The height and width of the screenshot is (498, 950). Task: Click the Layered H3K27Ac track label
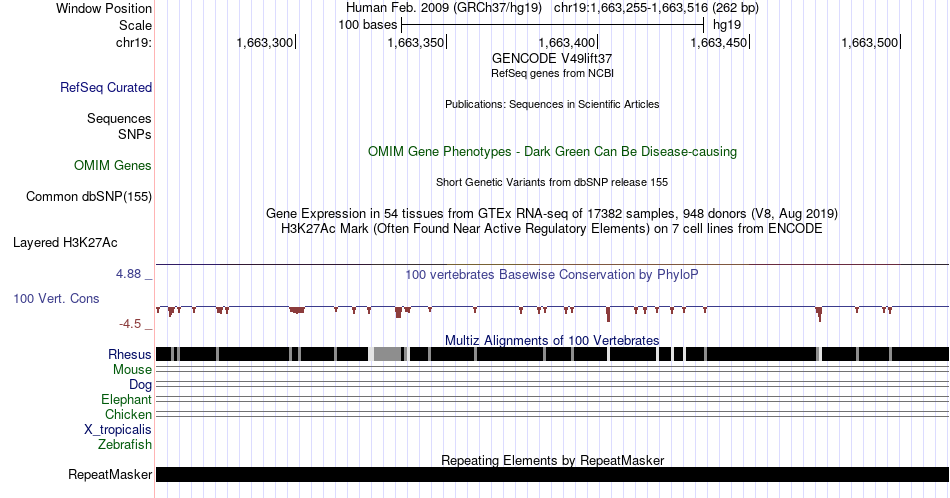tap(65, 242)
